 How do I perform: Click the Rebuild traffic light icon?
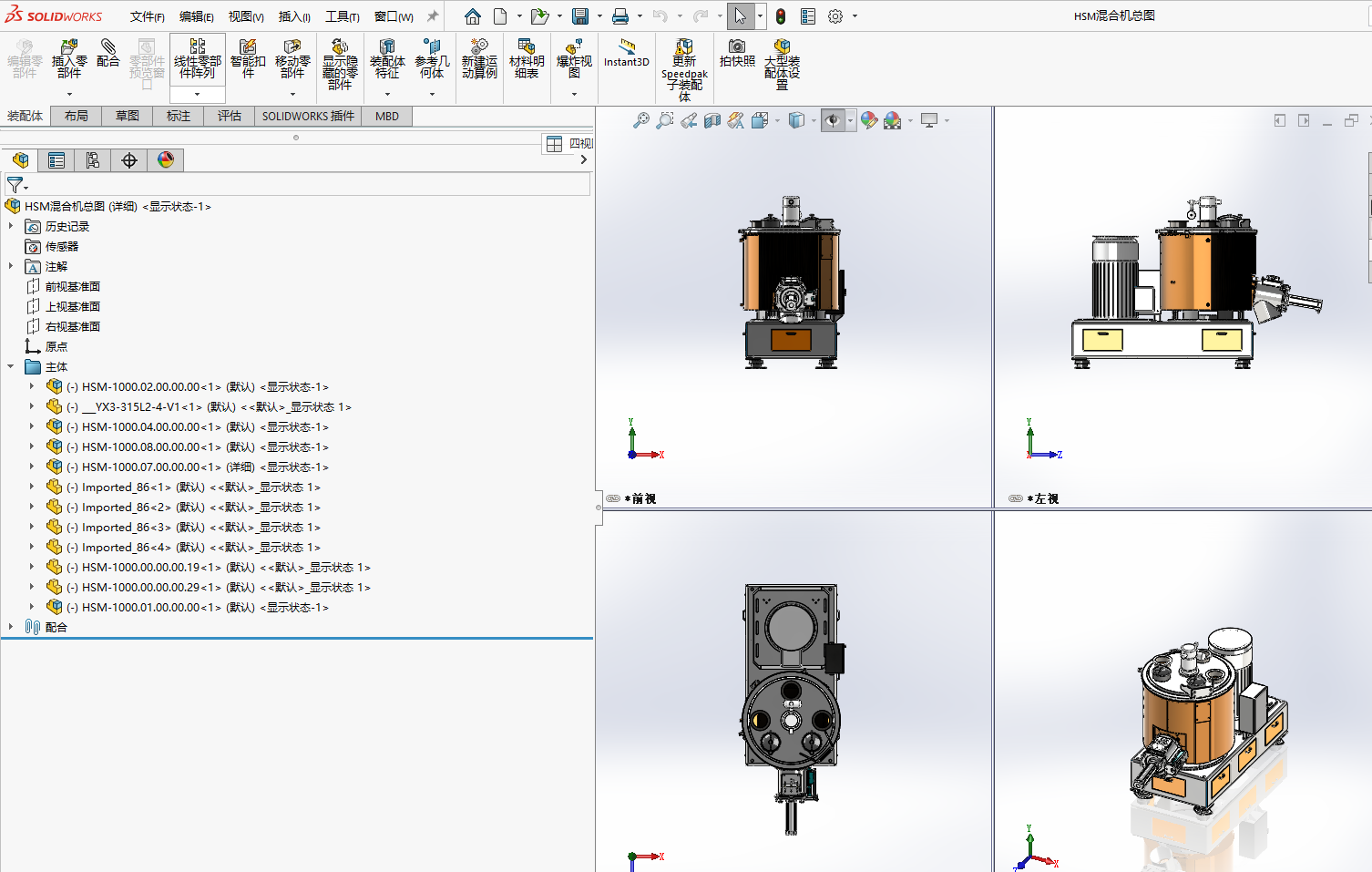click(781, 16)
